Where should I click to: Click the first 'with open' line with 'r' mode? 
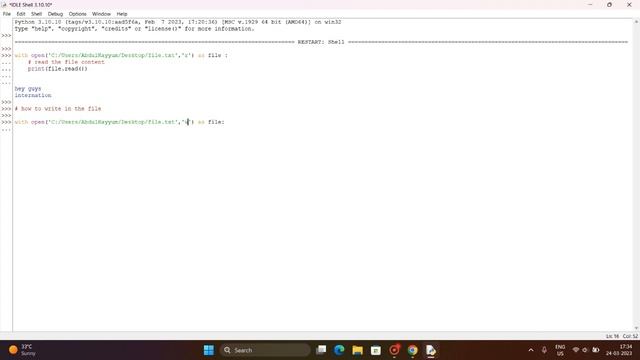click(121, 56)
